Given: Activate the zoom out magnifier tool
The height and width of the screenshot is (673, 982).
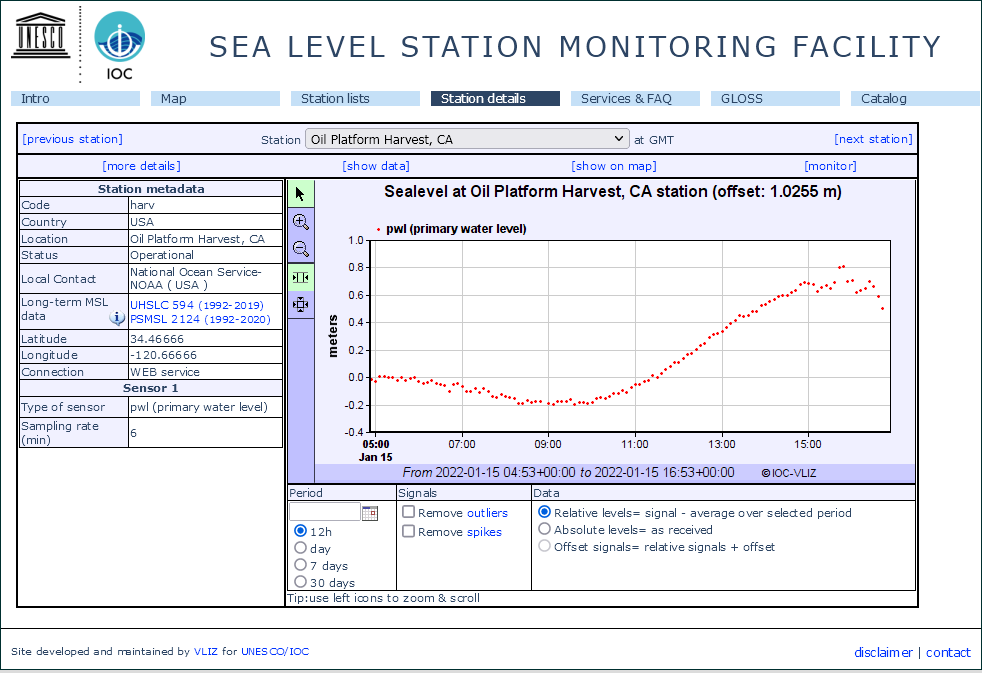Looking at the screenshot, I should point(301,249).
